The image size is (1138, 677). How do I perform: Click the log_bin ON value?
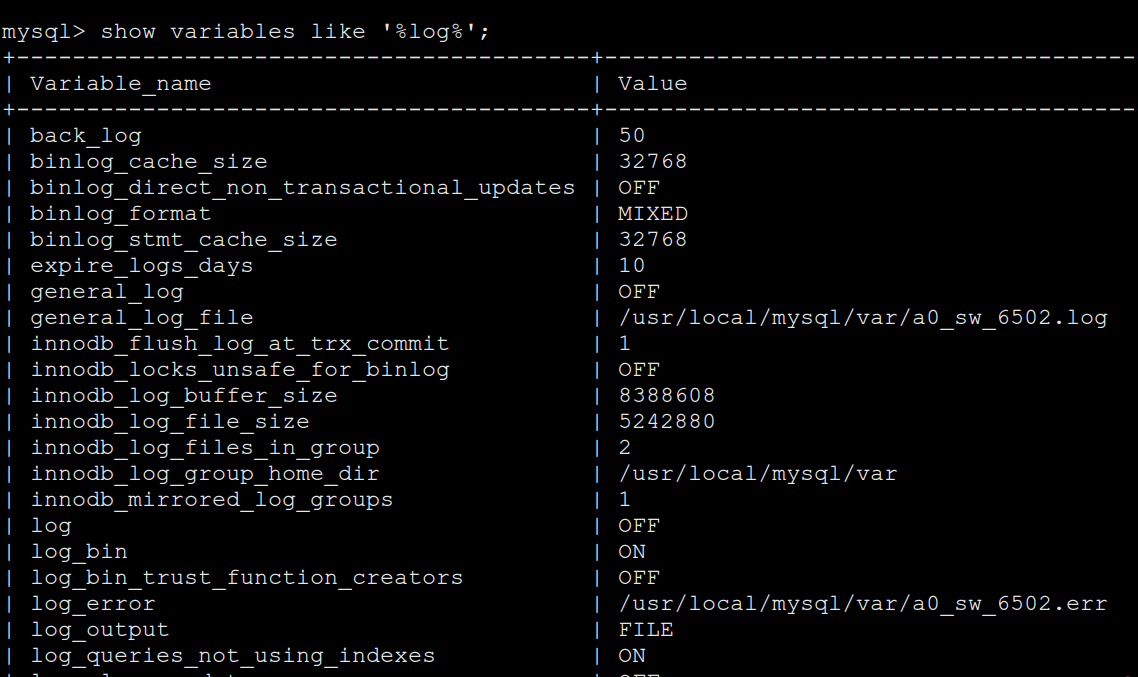[631, 551]
